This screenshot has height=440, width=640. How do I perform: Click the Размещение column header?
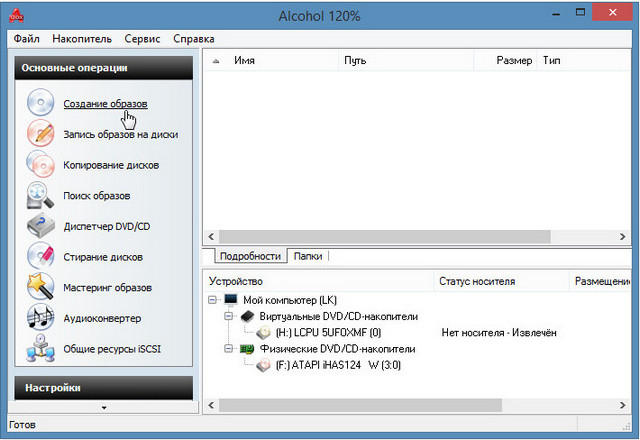point(600,281)
